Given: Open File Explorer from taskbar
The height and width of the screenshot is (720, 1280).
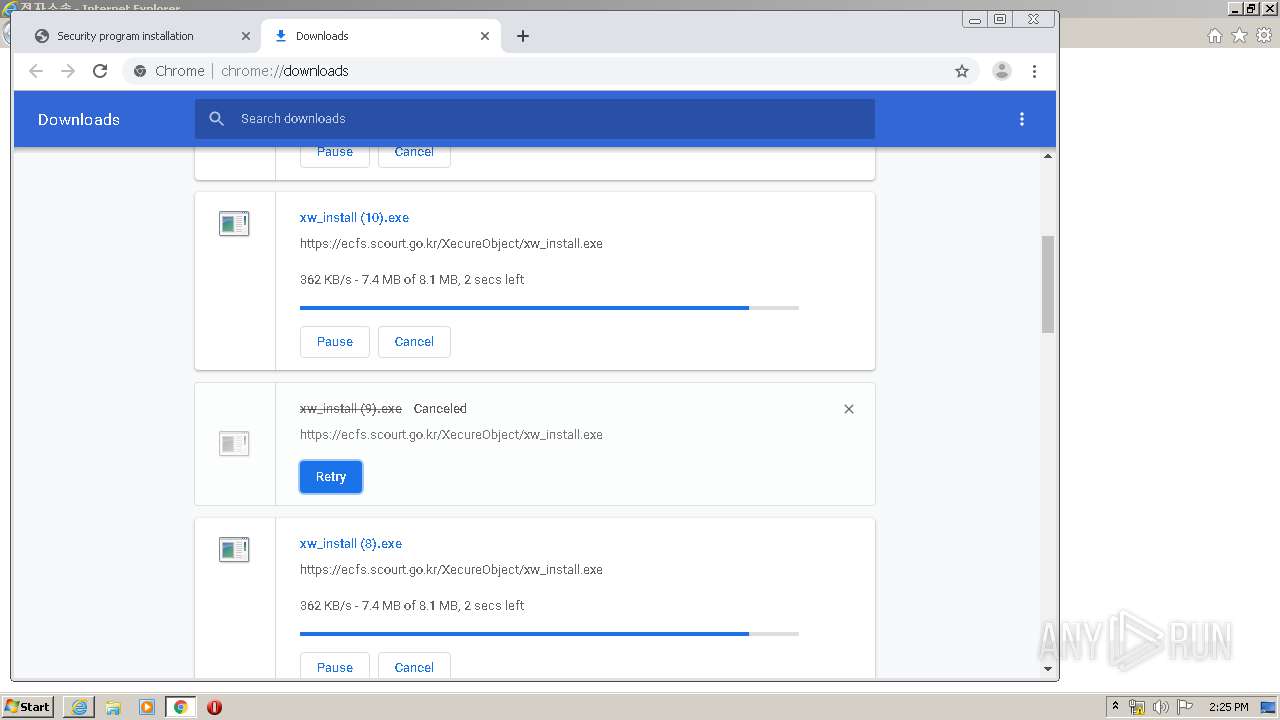Looking at the screenshot, I should (113, 707).
